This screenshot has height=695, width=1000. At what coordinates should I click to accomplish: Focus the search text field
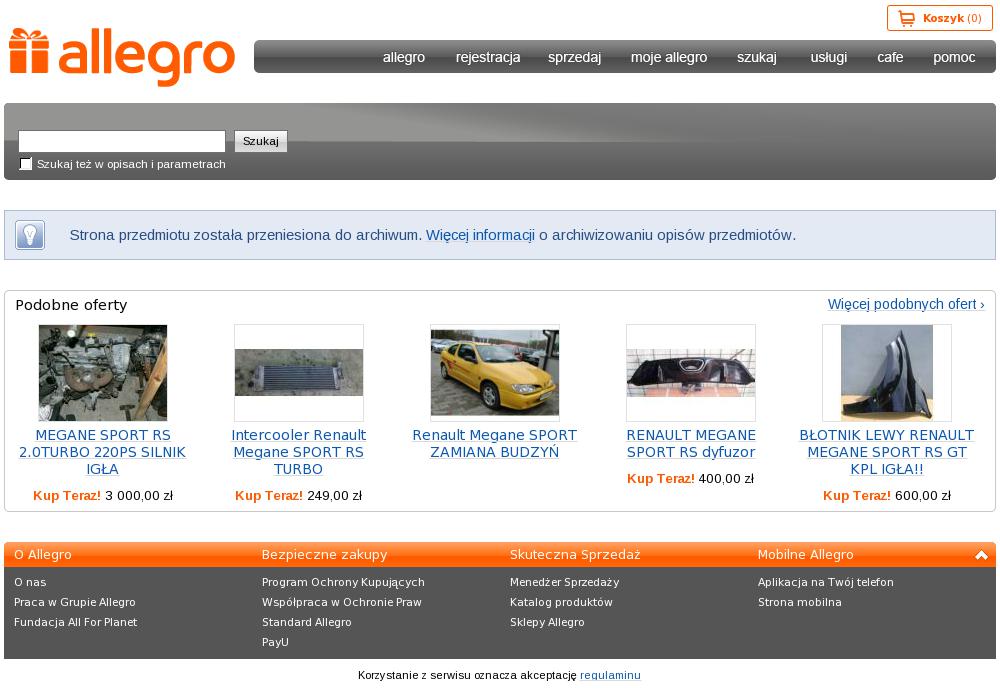[x=122, y=141]
